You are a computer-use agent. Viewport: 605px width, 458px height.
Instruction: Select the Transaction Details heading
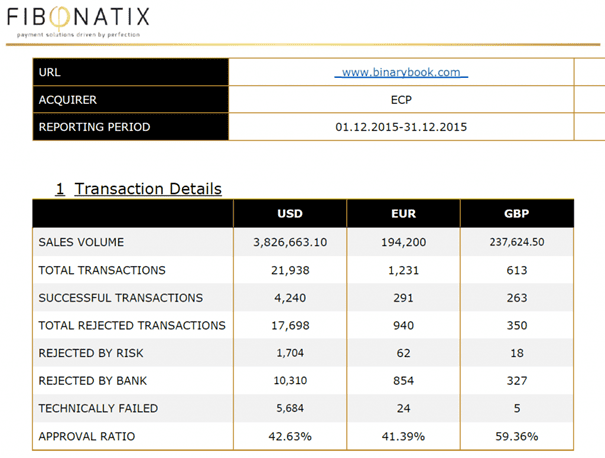point(139,189)
